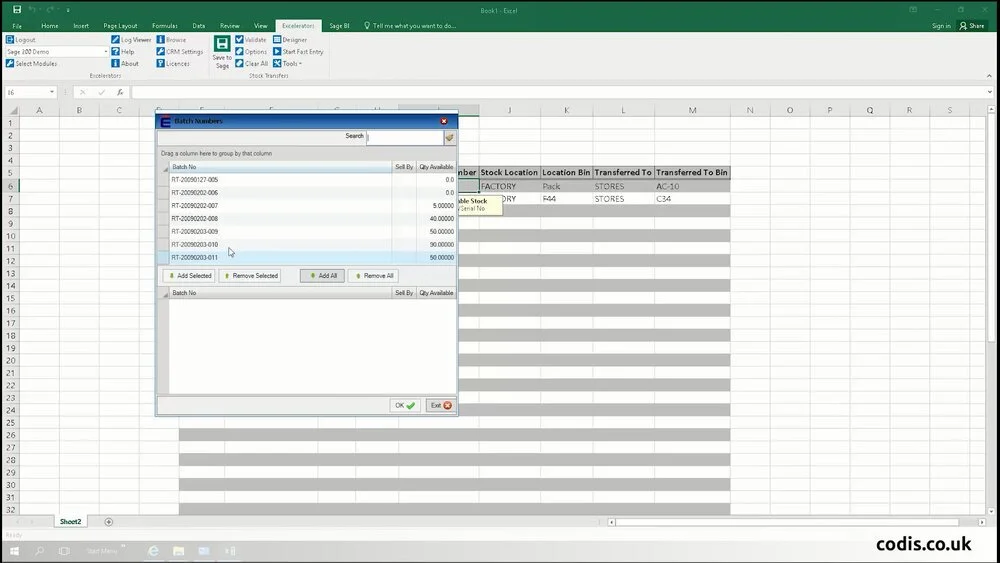Screen dimensions: 1000x563
Task: Open the Name Box dropdown arrow
Action: [52, 92]
